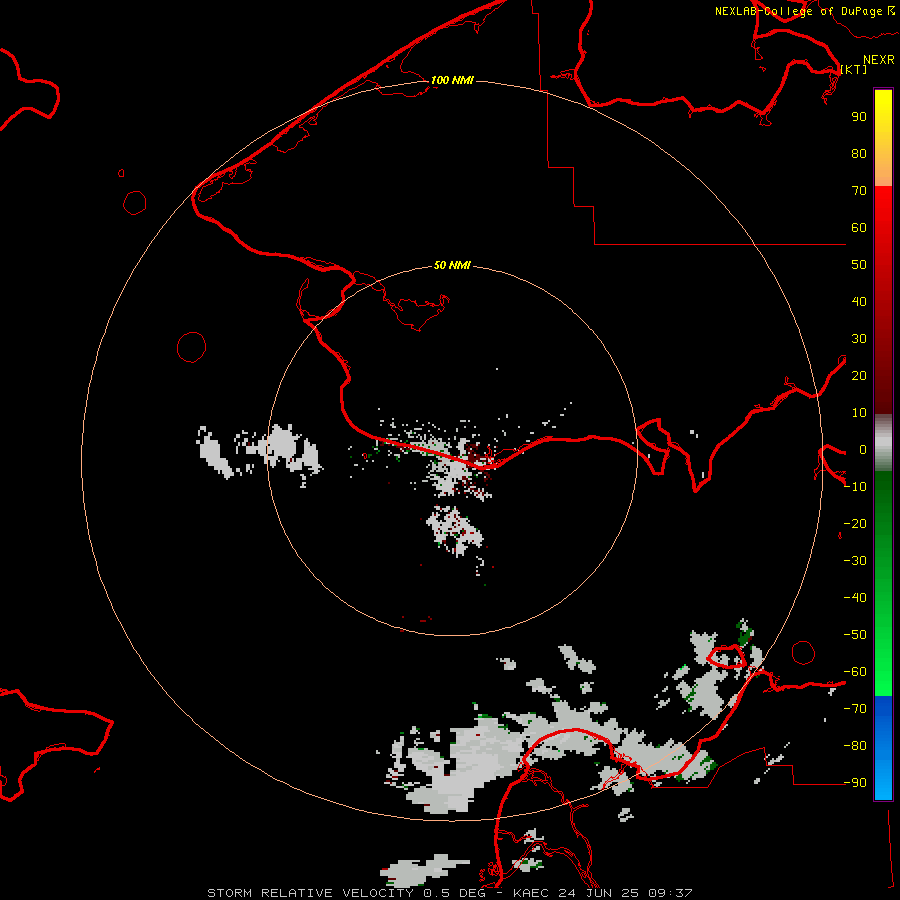Screen dimensions: 900x900
Task: Click the '[KT]' units label
Action: tap(853, 69)
